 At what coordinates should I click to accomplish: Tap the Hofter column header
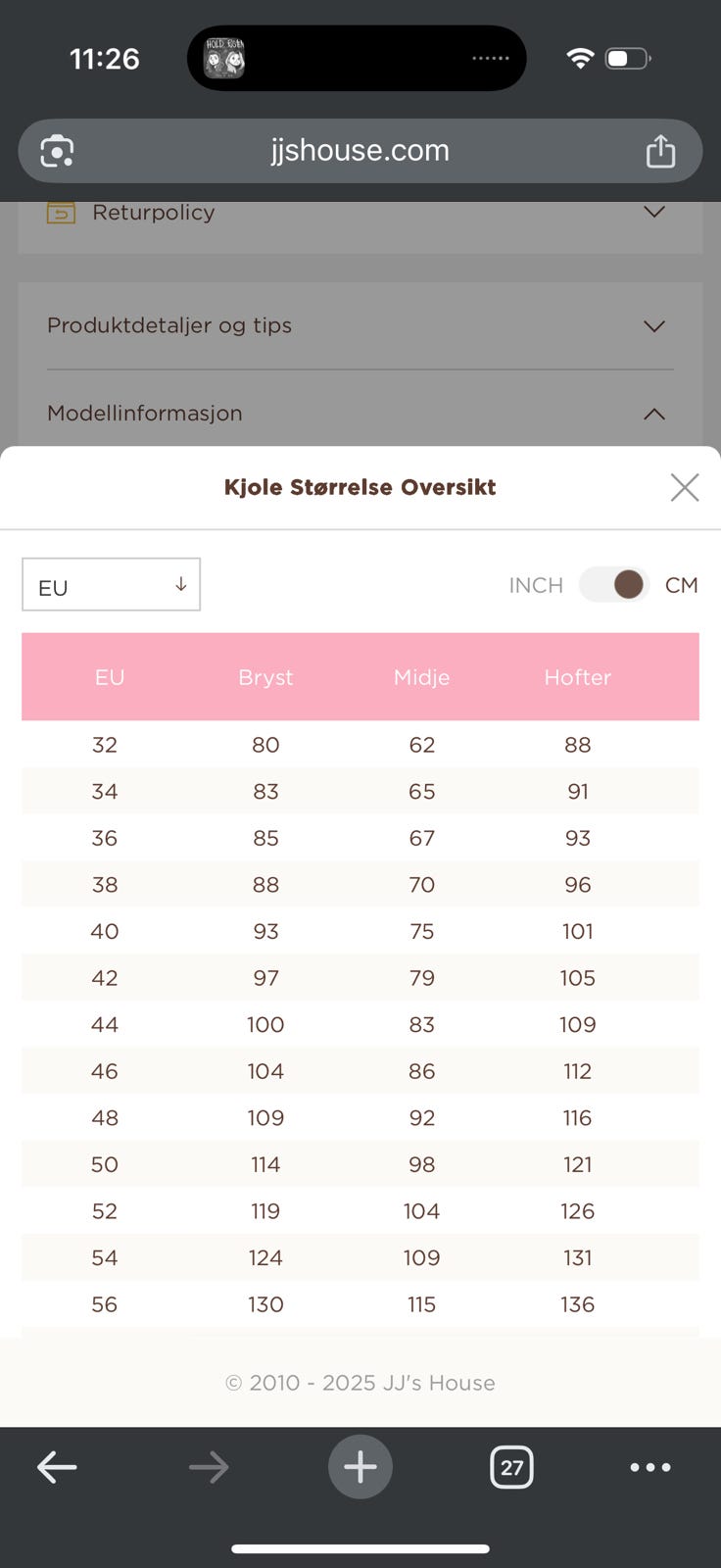[577, 677]
